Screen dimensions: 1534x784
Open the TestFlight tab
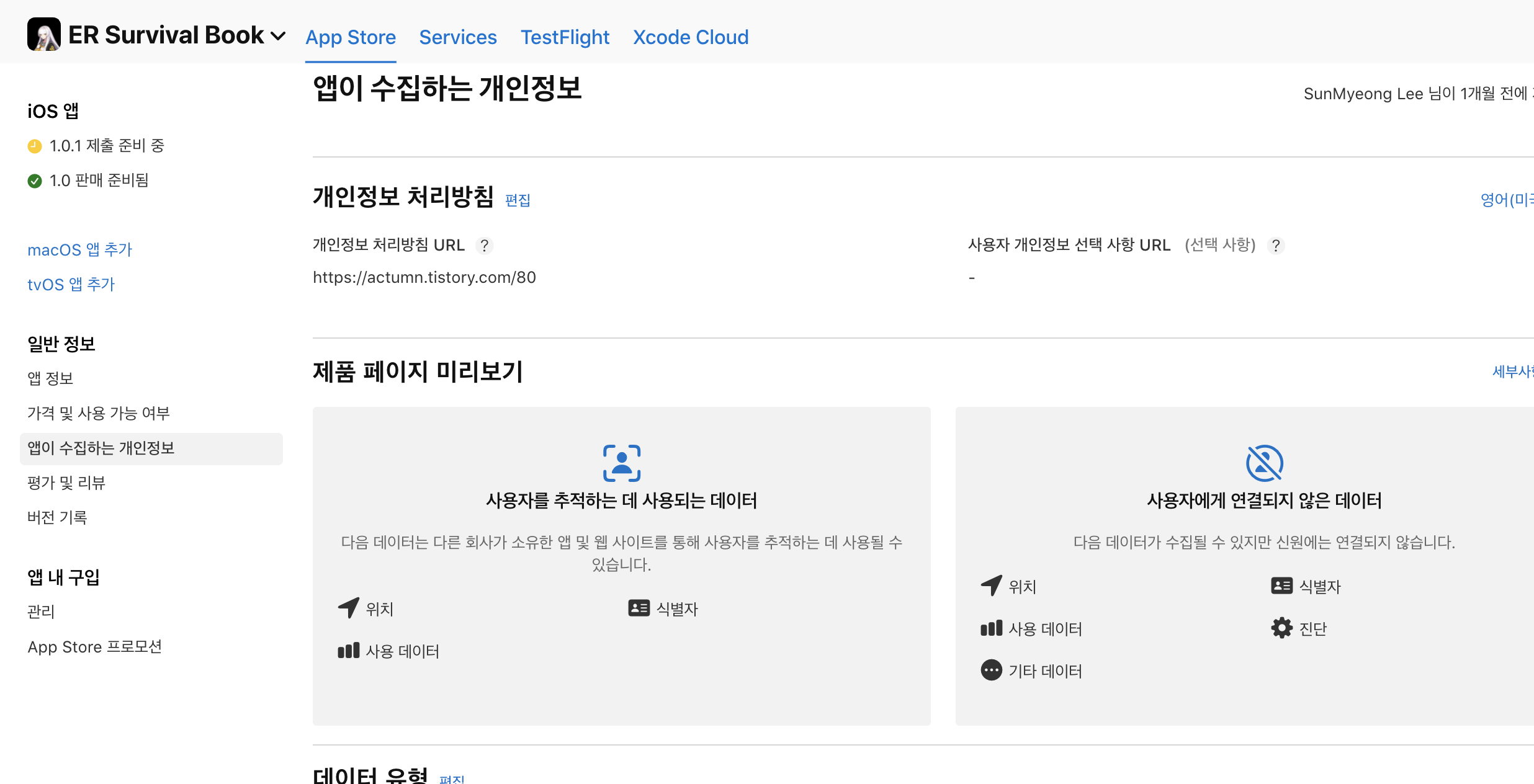pos(565,37)
